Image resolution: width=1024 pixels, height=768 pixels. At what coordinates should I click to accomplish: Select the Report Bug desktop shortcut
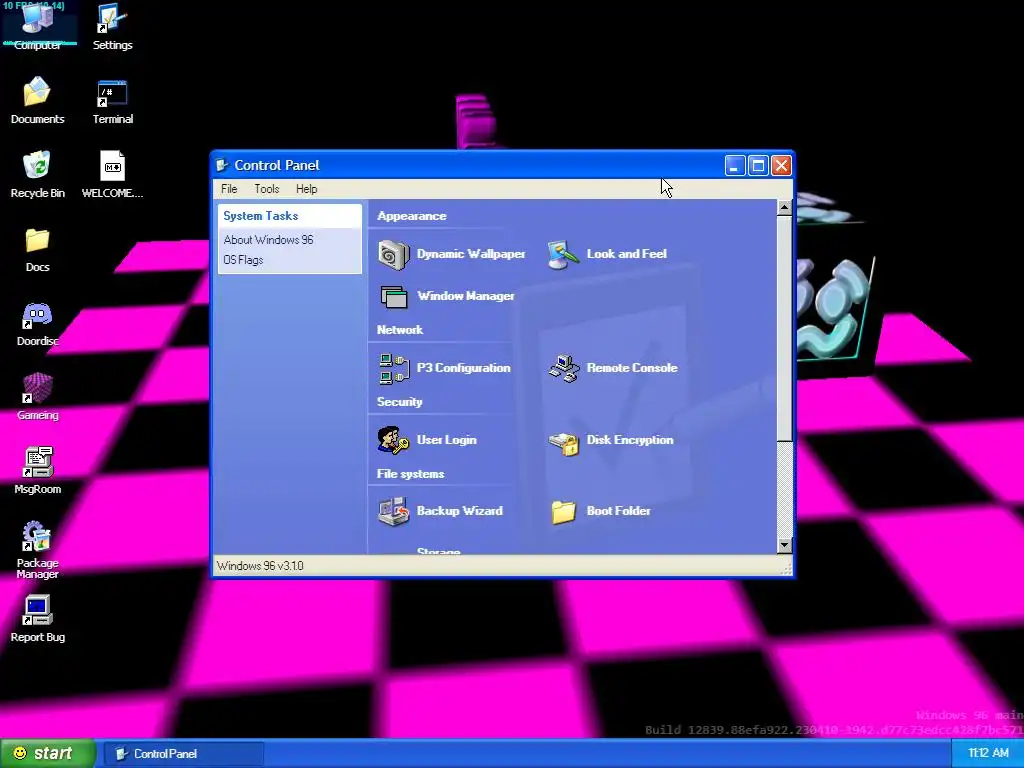click(38, 618)
